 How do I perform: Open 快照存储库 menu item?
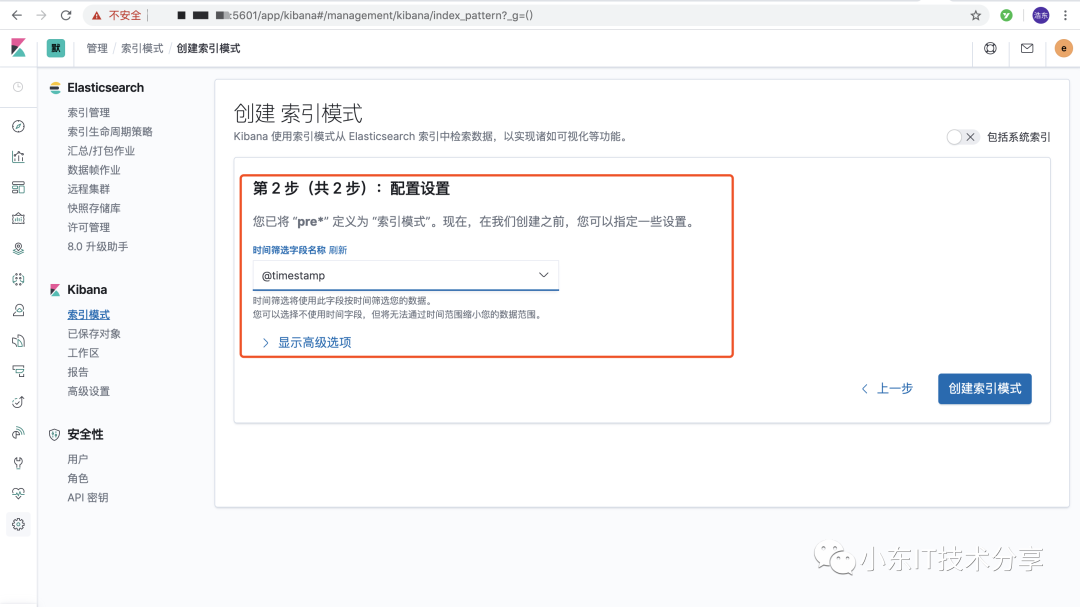(x=94, y=208)
